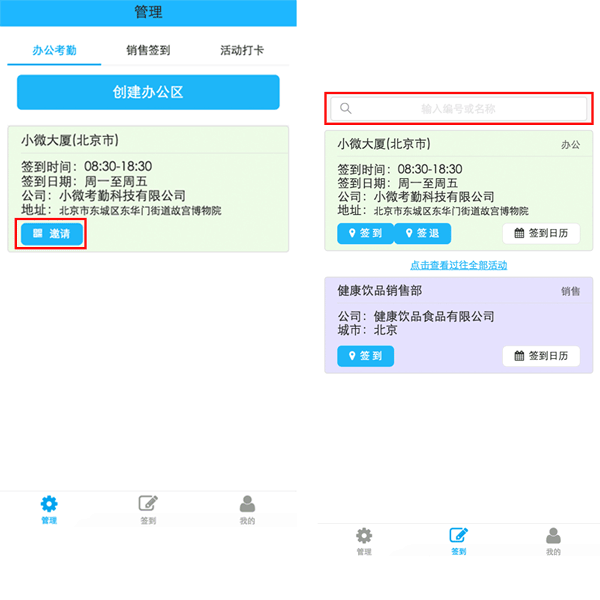
Task: Open 签到日历 for 小微大厦 card
Action: point(541,233)
